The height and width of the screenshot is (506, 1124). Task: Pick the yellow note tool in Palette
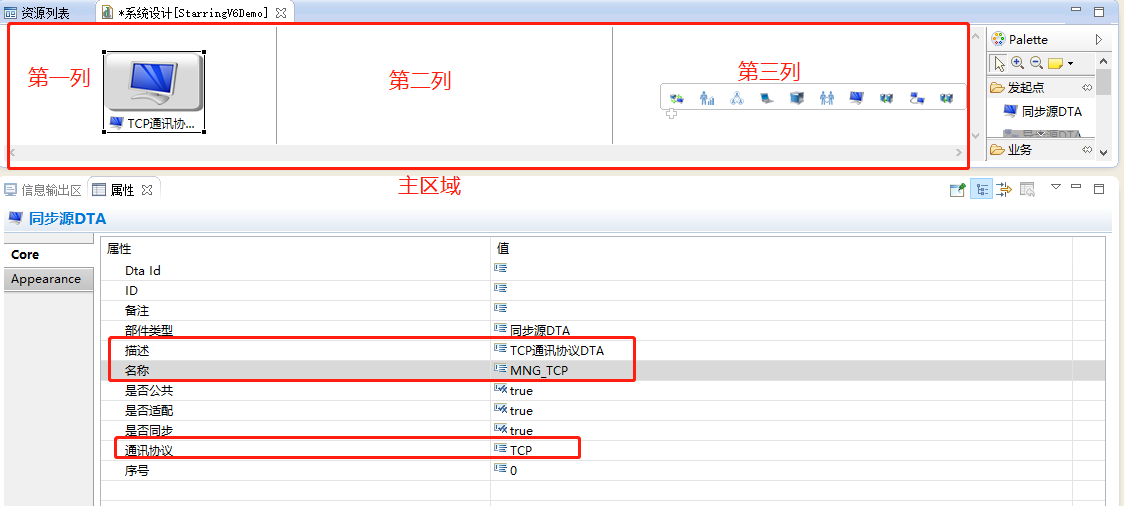[x=1055, y=64]
